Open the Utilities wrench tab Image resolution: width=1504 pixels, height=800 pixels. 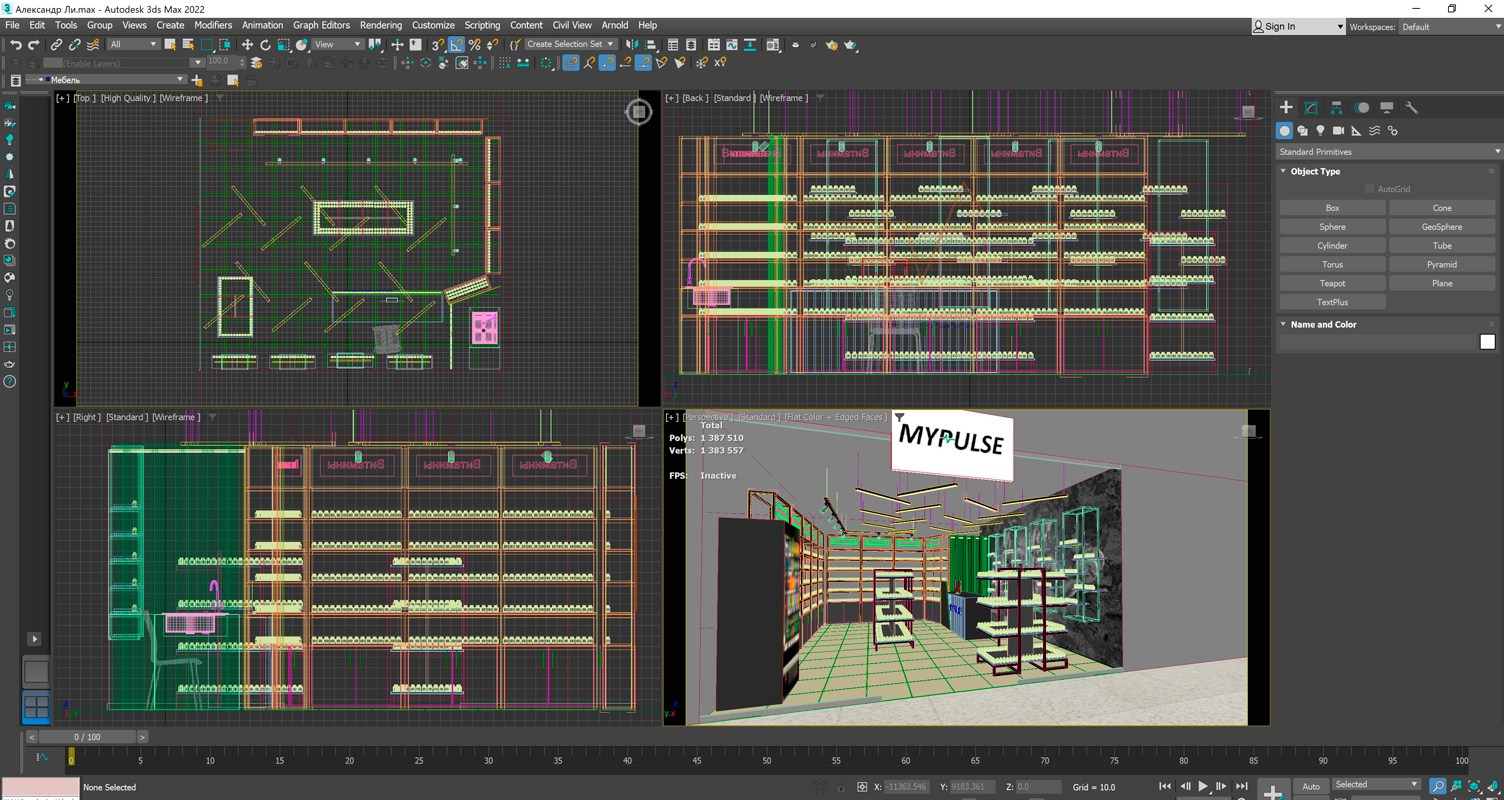click(x=1412, y=108)
